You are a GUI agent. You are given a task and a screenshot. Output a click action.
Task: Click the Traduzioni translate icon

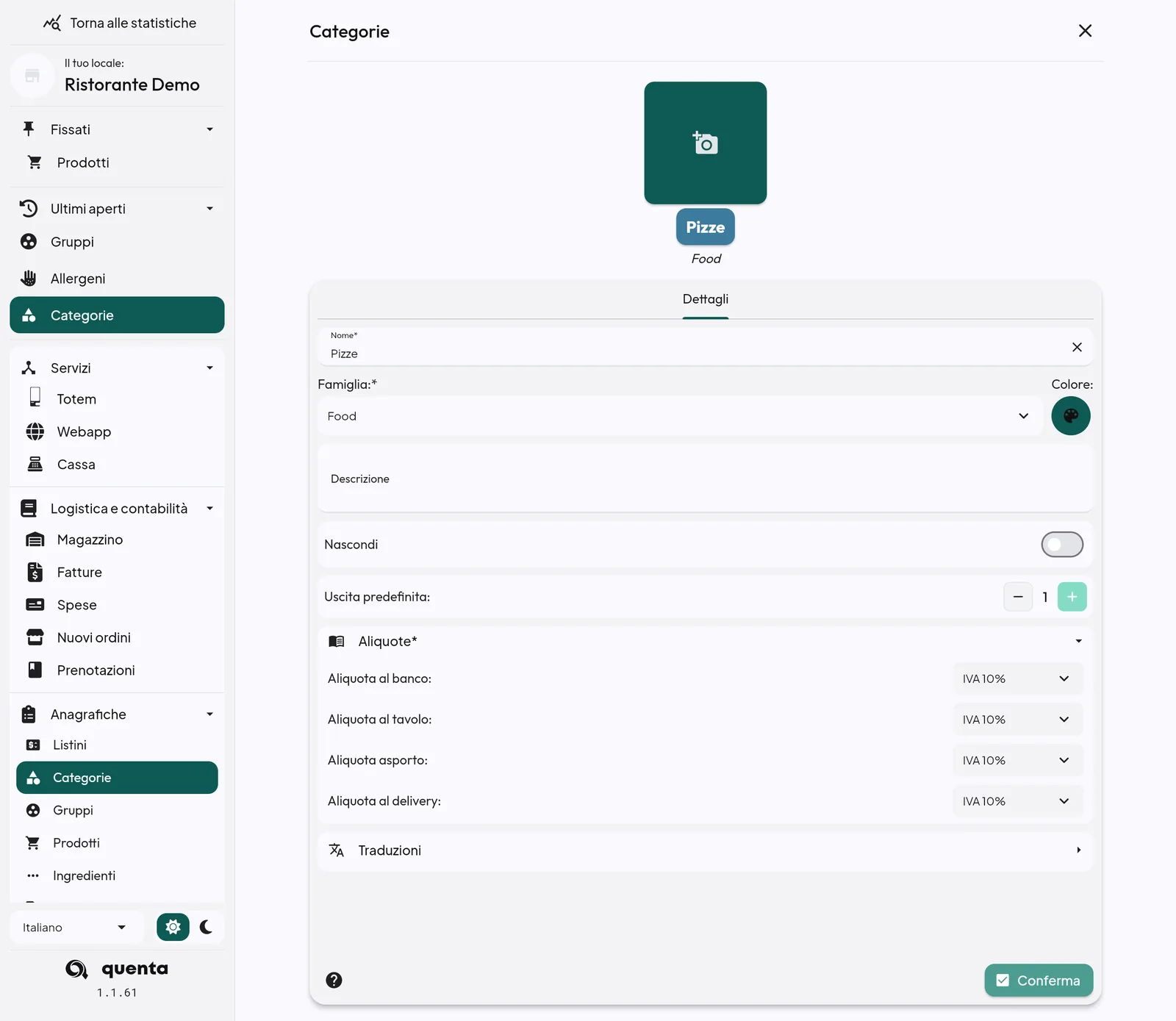(x=336, y=850)
